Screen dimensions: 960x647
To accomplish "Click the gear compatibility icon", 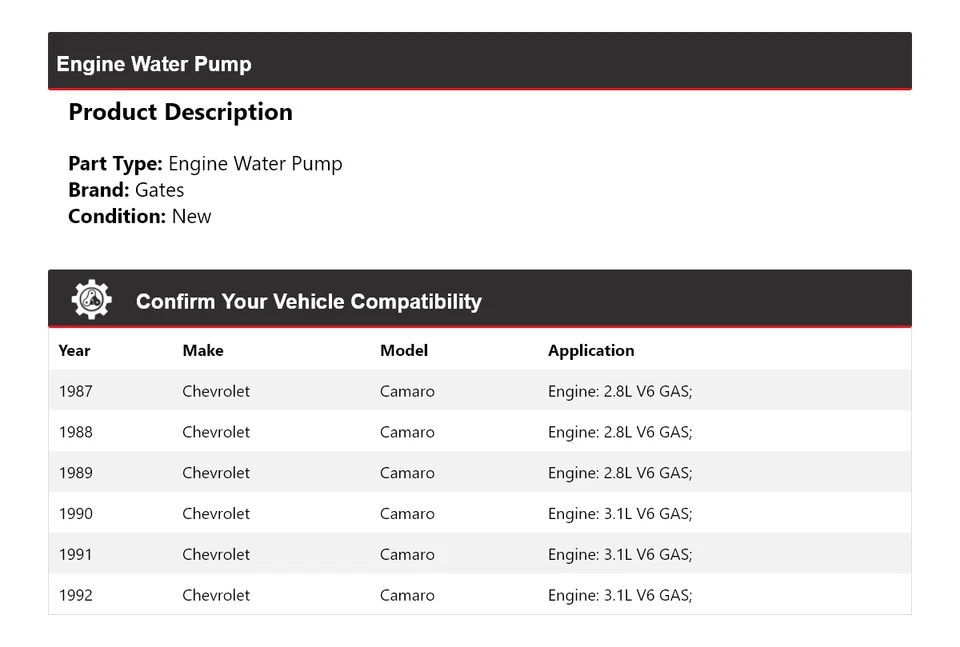I will pos(91,300).
